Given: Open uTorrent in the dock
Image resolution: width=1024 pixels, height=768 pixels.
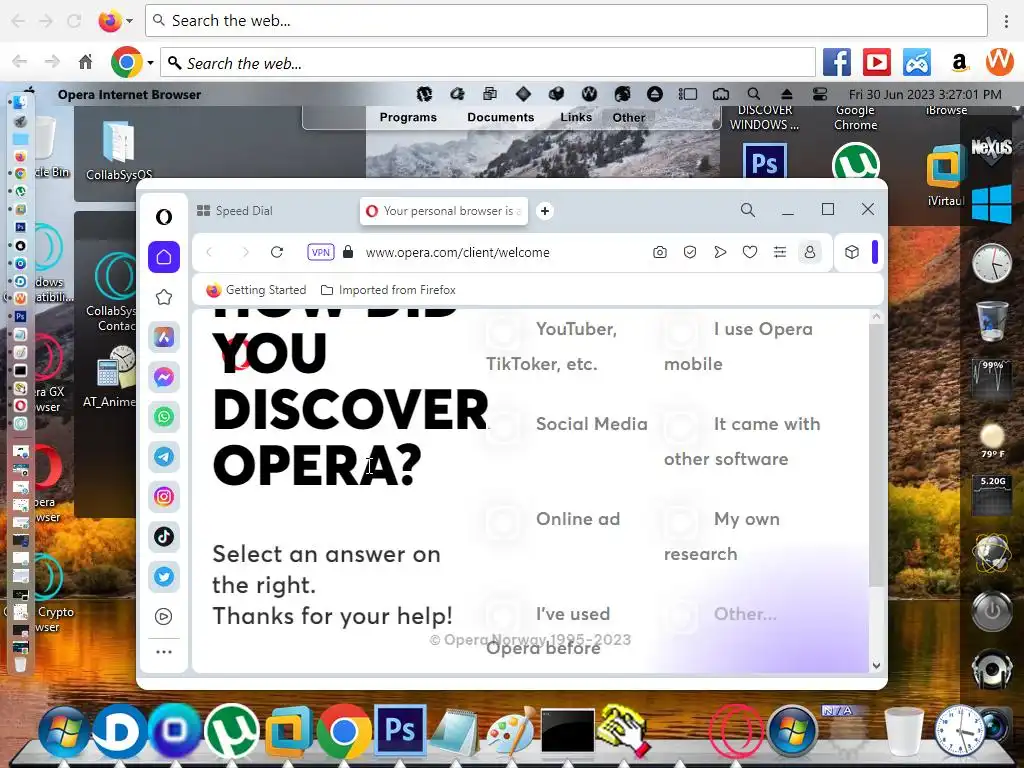Looking at the screenshot, I should [x=232, y=731].
